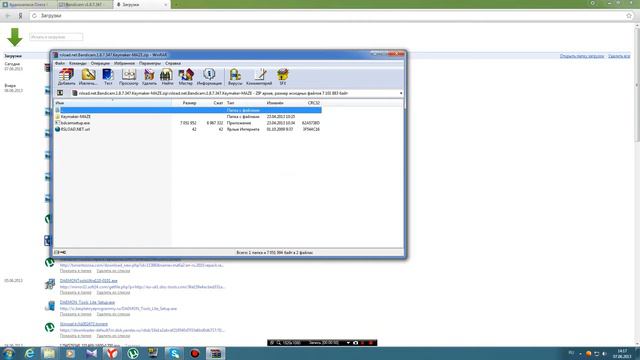Open the Файл menu in WinRAR
The image size is (640, 360).
(60, 63)
